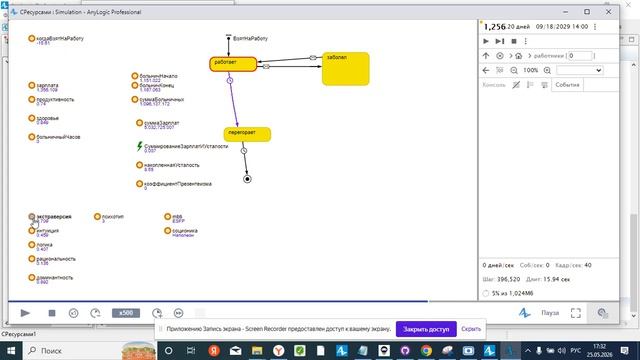Navigate to Main agent home icon
Viewport: 640px width, 360px height.
click(518, 56)
